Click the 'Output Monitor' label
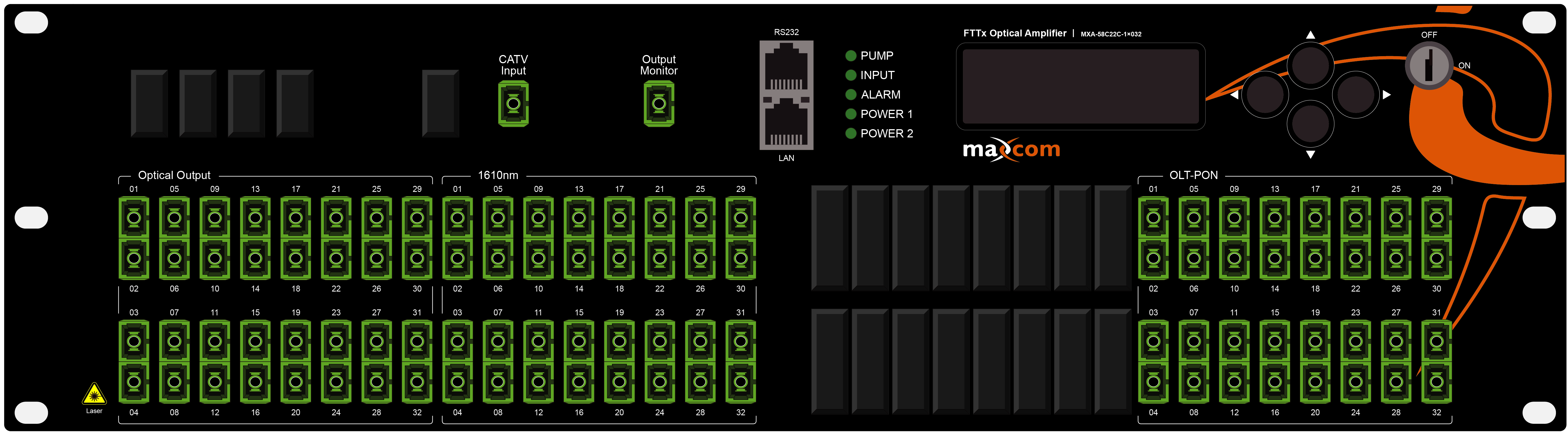The image size is (1568, 432). pyautogui.click(x=658, y=65)
